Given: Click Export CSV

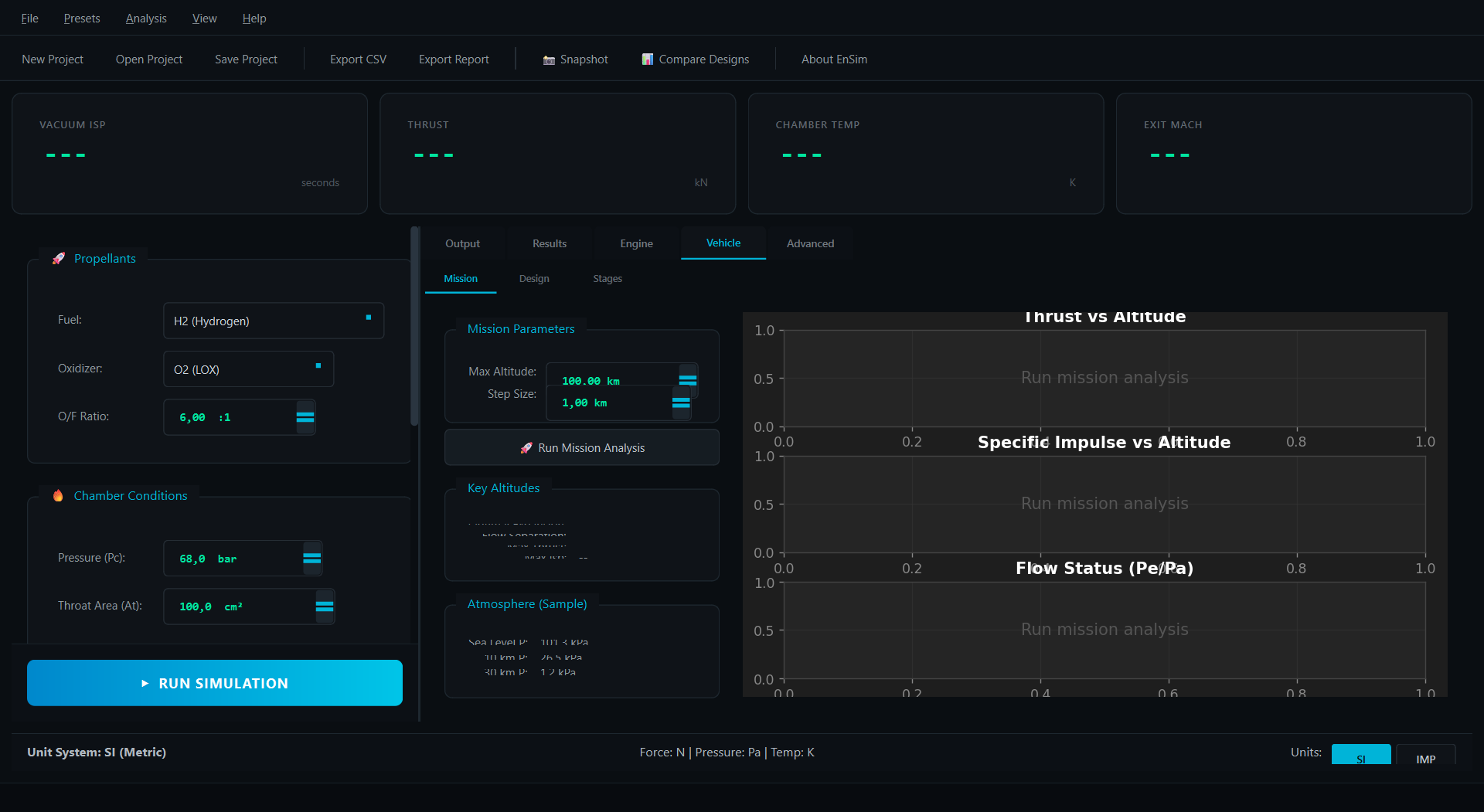Looking at the screenshot, I should click(x=358, y=59).
